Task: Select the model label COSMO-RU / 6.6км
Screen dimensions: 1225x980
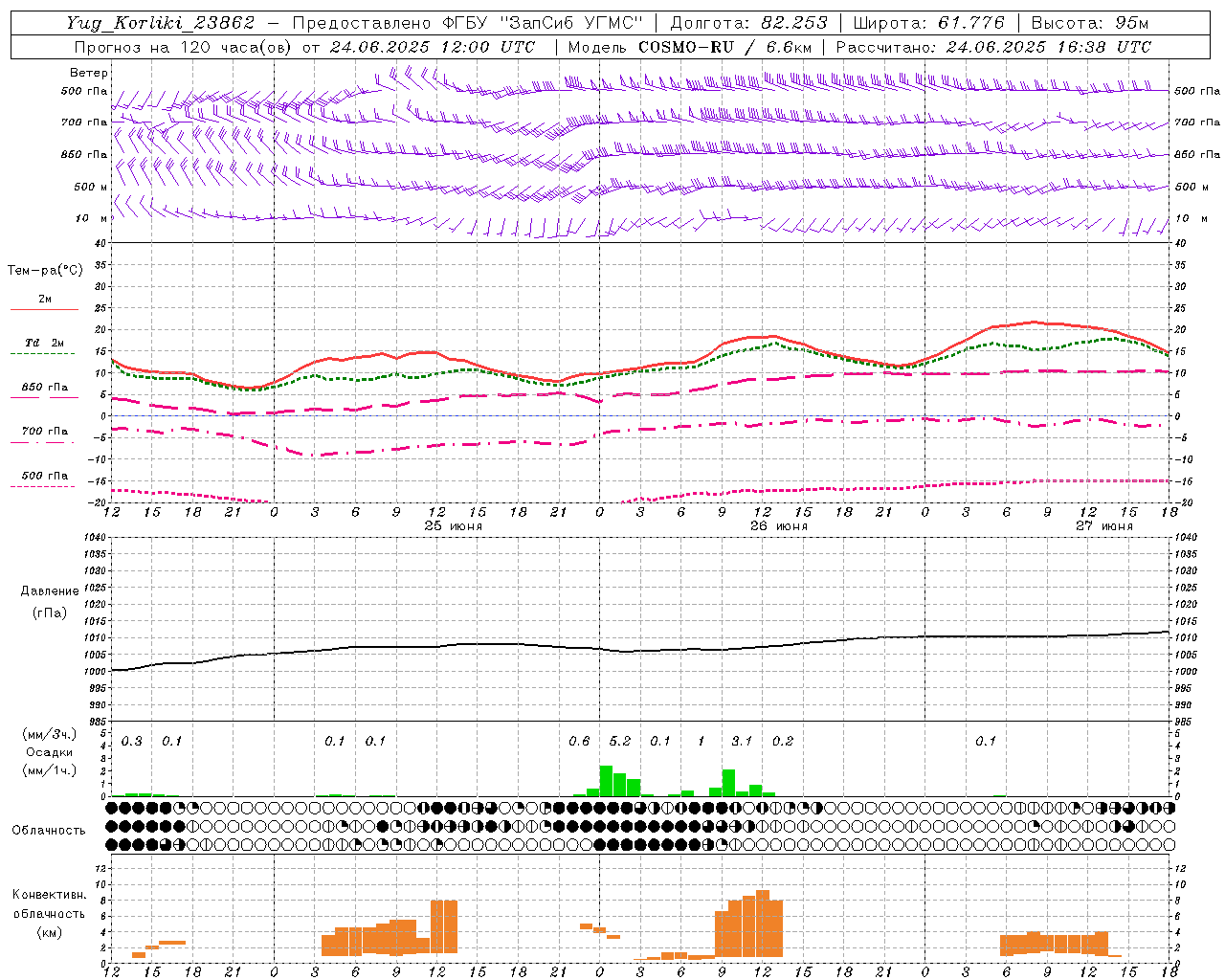Action: [725, 47]
